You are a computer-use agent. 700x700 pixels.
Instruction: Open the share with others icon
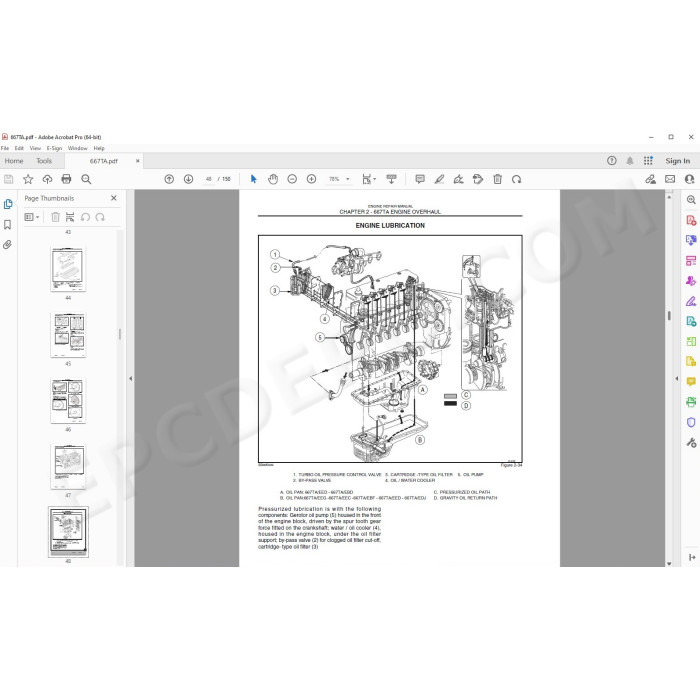689,179
